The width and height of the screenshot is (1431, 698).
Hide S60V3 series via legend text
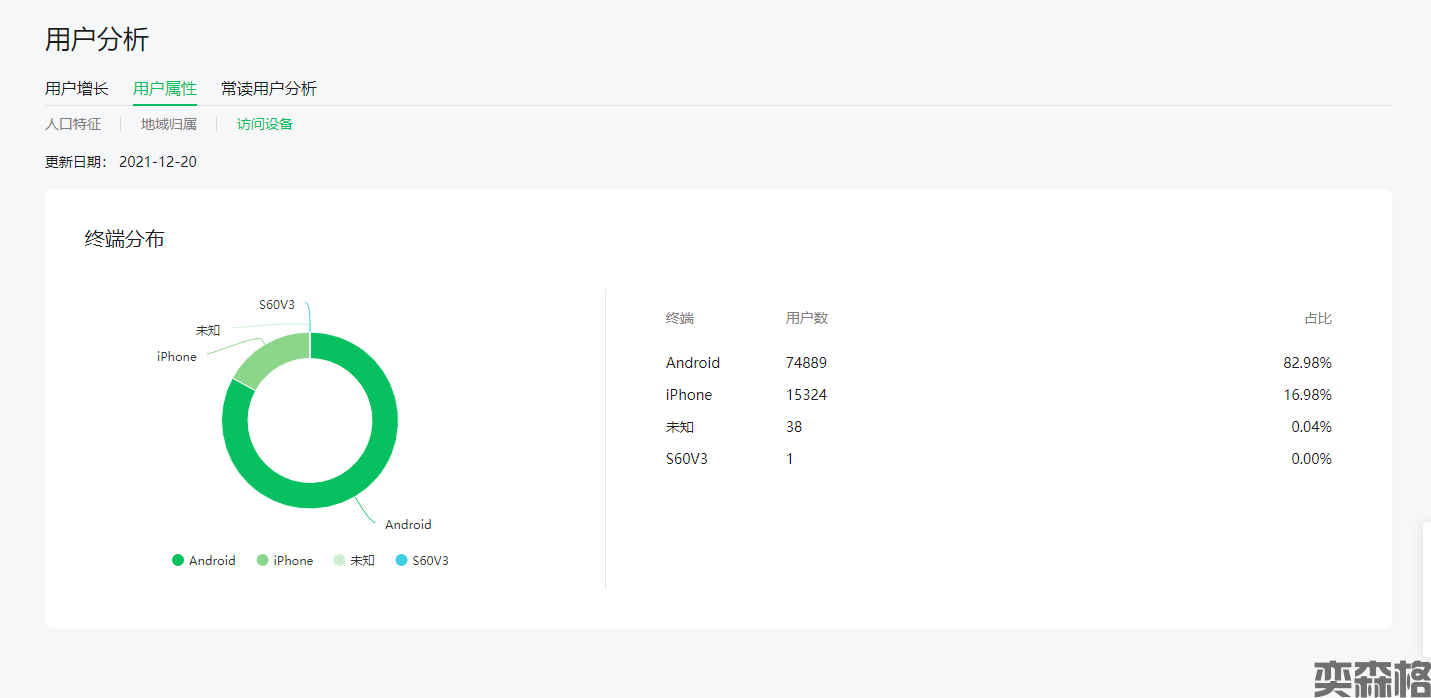click(430, 561)
